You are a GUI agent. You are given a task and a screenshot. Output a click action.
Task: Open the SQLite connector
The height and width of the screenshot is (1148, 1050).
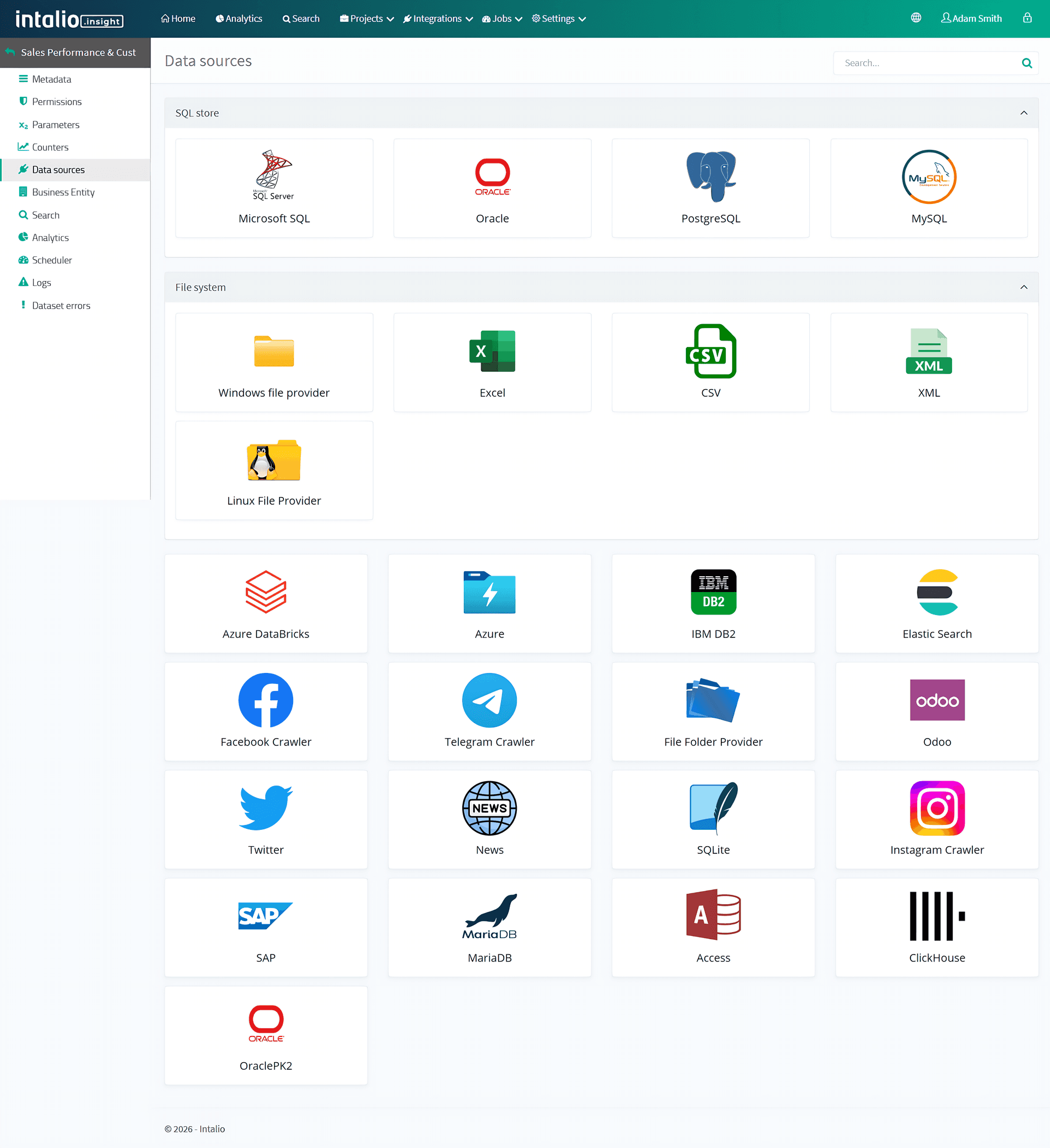point(713,819)
